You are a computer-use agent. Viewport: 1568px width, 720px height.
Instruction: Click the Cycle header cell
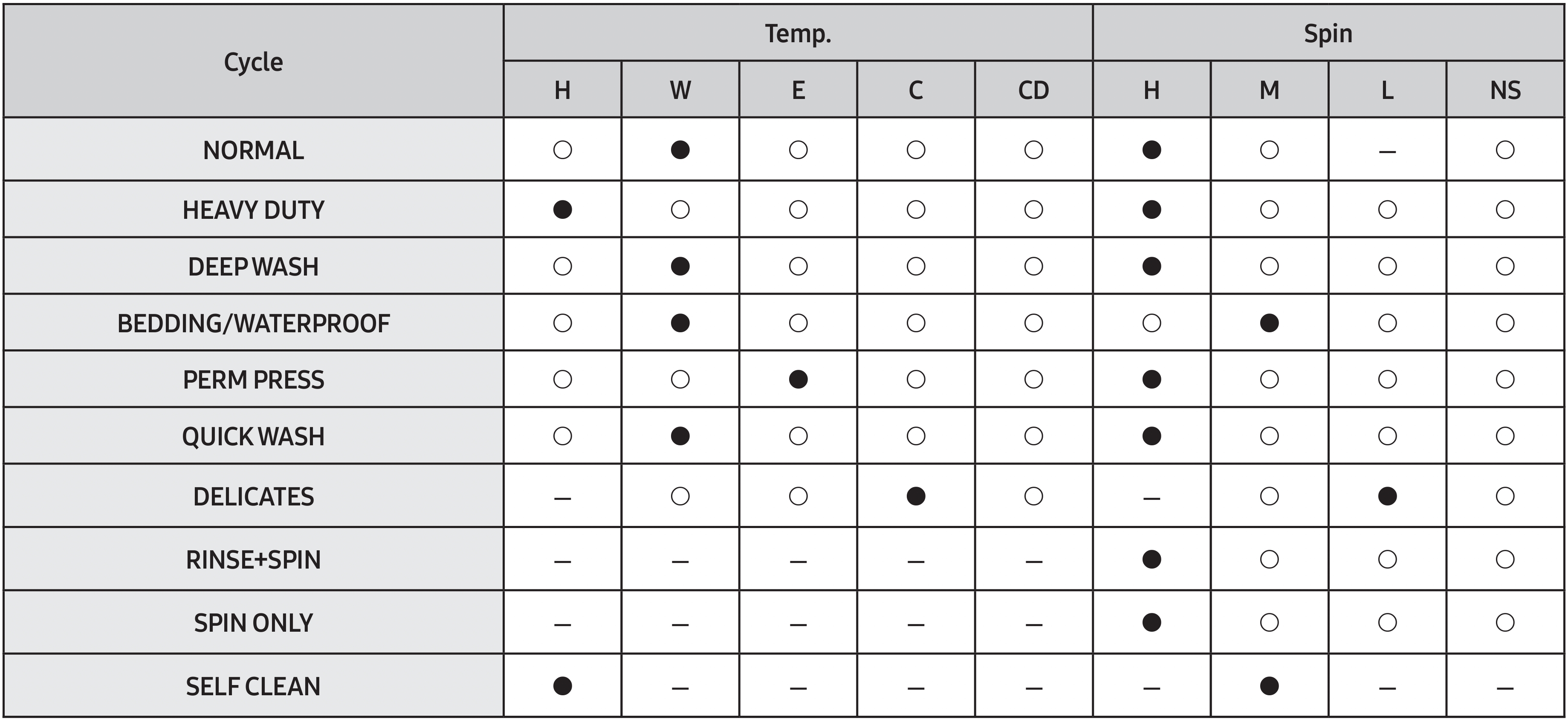[x=253, y=61]
